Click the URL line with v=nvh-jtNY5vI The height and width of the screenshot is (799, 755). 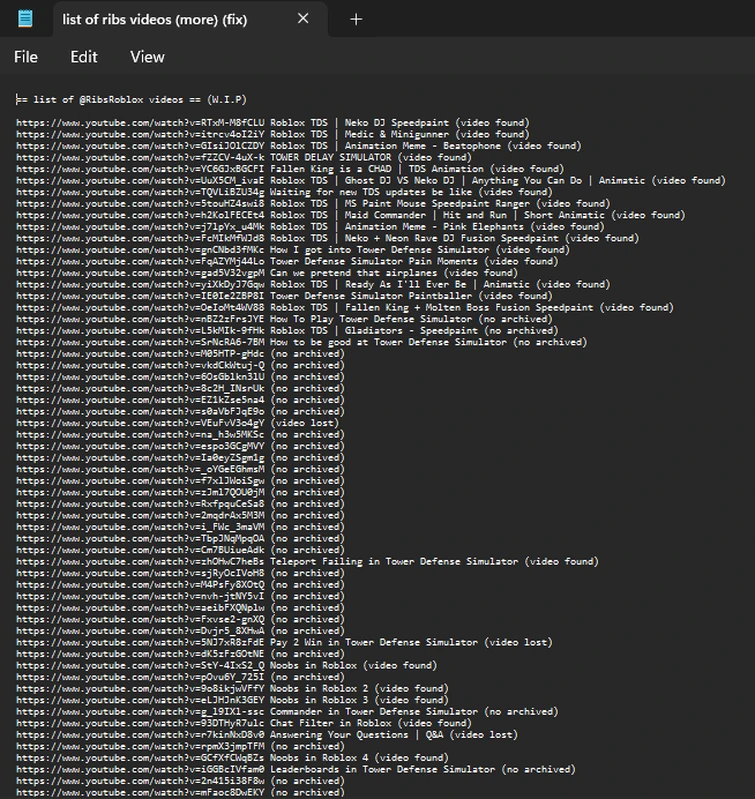(x=180, y=596)
